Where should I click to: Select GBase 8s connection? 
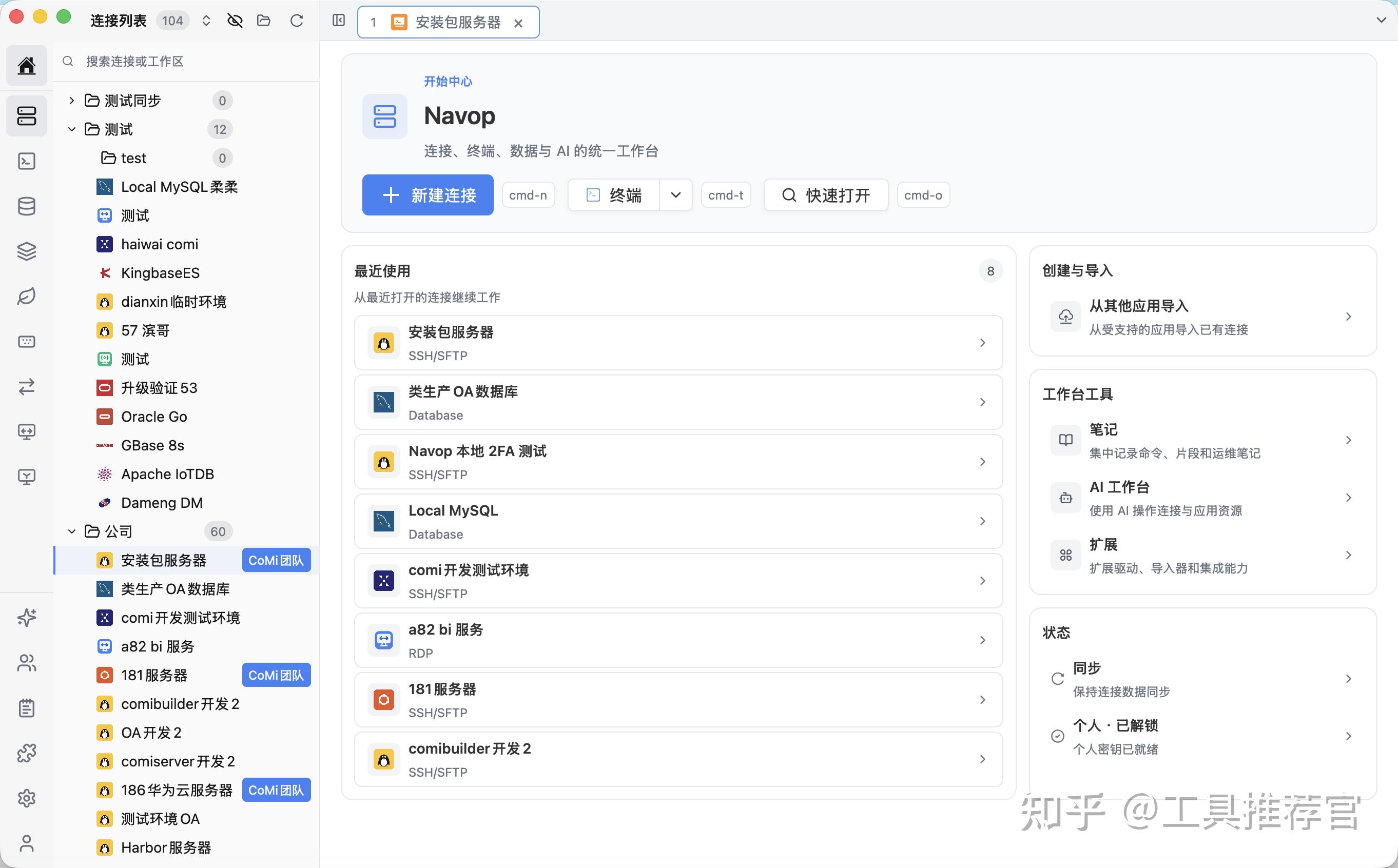tap(187, 445)
